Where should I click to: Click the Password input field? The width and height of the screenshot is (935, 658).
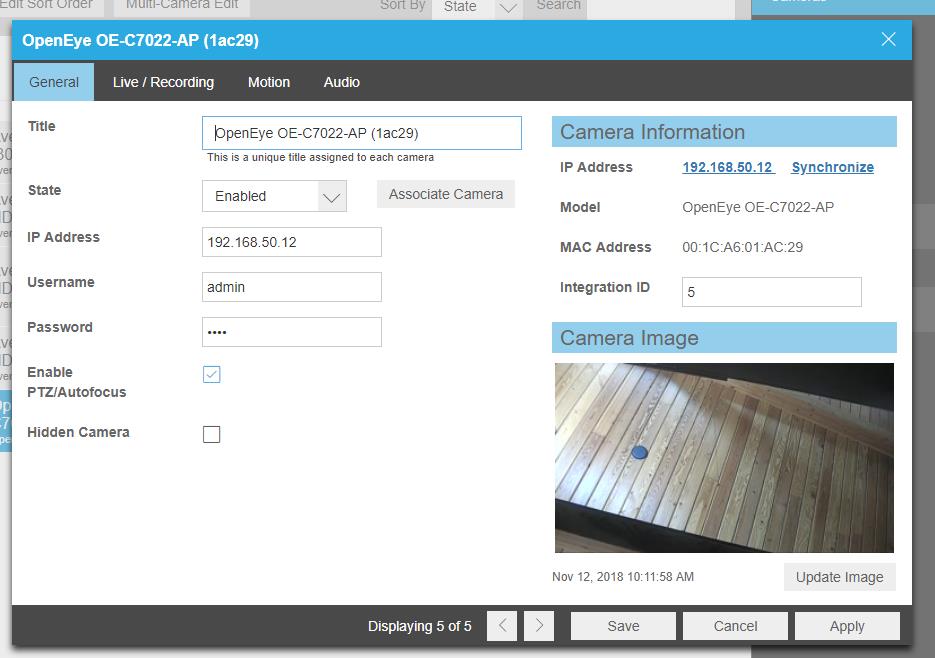point(292,332)
